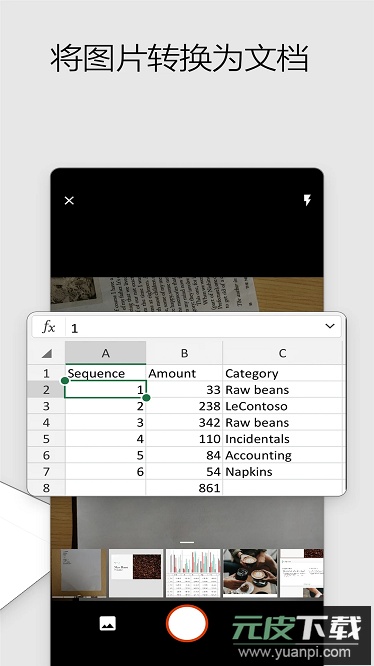This screenshot has width=374, height=666.
Task: Click amount cell 110
Action: pyautogui.click(x=184, y=439)
